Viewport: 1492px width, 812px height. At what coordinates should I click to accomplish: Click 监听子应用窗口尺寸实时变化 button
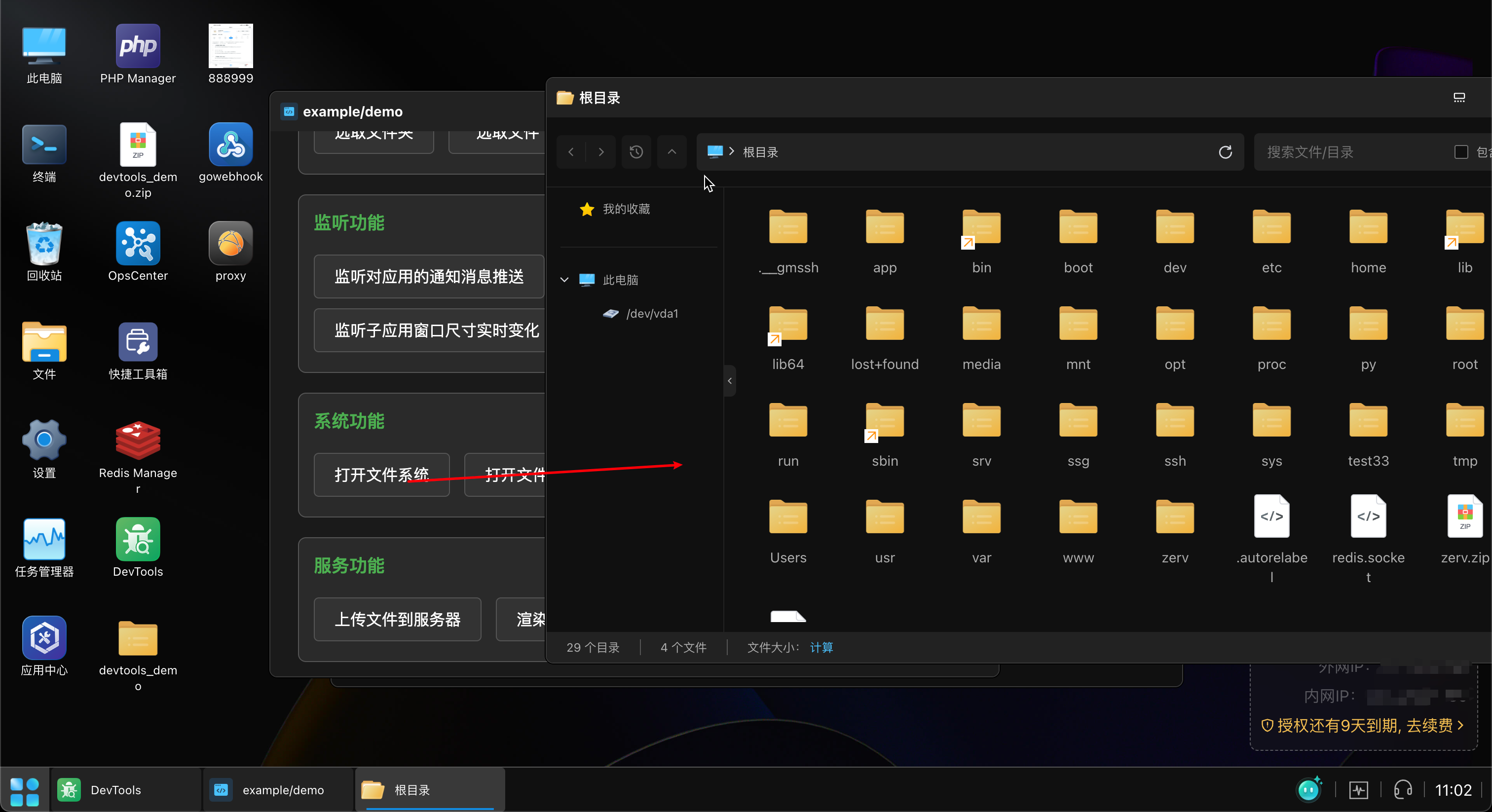click(429, 330)
